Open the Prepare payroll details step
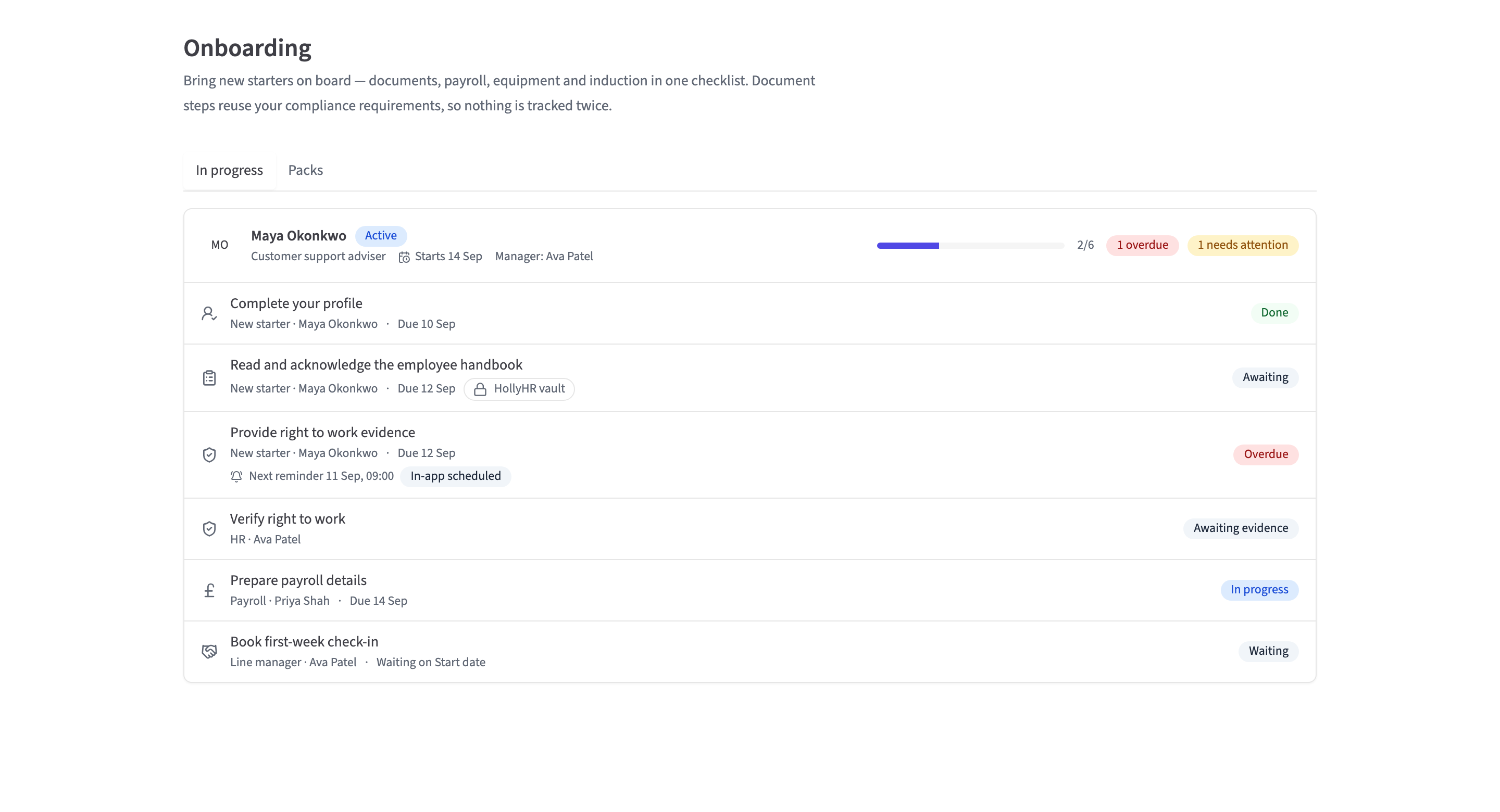This screenshot has width=1500, height=812. pyautogui.click(x=750, y=590)
